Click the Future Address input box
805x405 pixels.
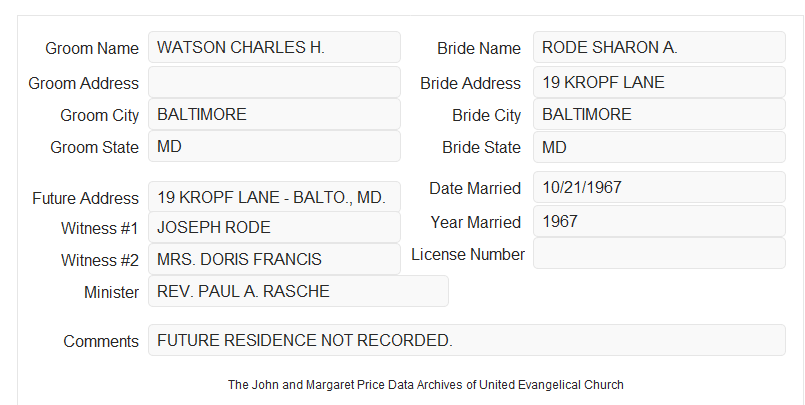pyautogui.click(x=274, y=197)
